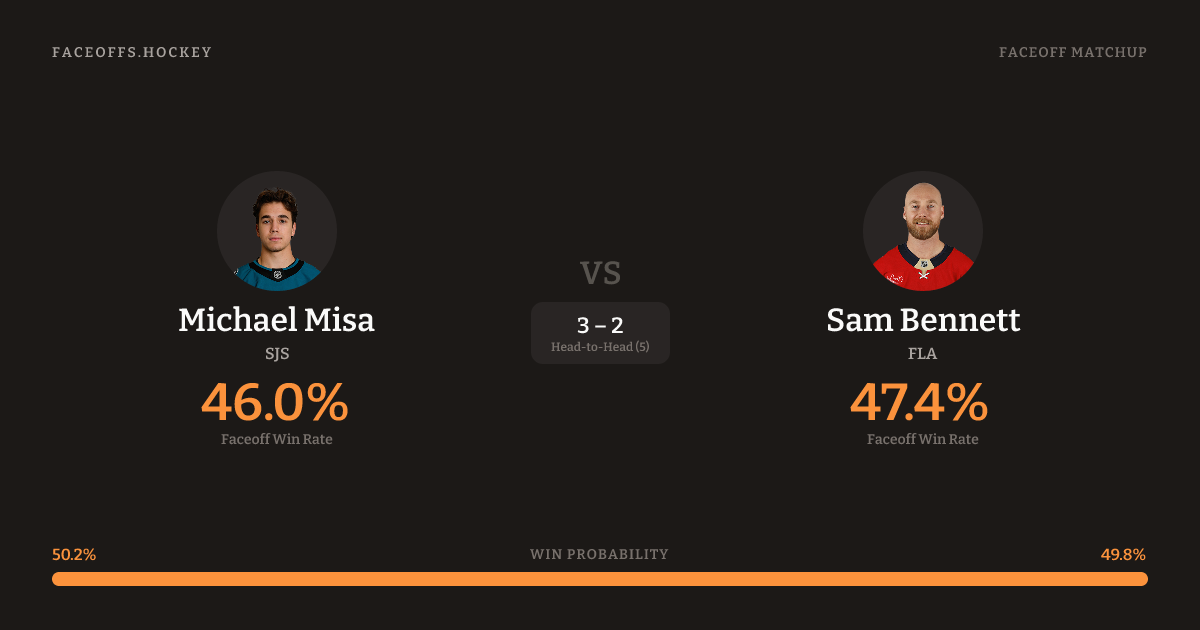The width and height of the screenshot is (1200, 630).
Task: Open Michael Misa's player headshot
Action: (x=277, y=231)
